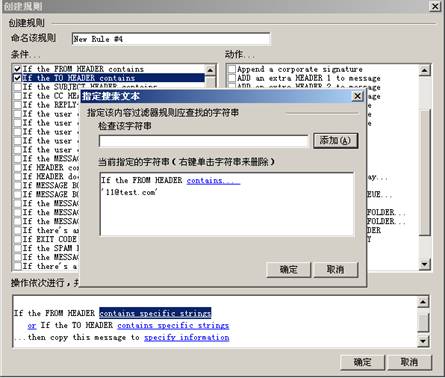Select the '11@test.com' string entry
Image resolution: width=445 pixels, height=378 pixels.
(129, 192)
